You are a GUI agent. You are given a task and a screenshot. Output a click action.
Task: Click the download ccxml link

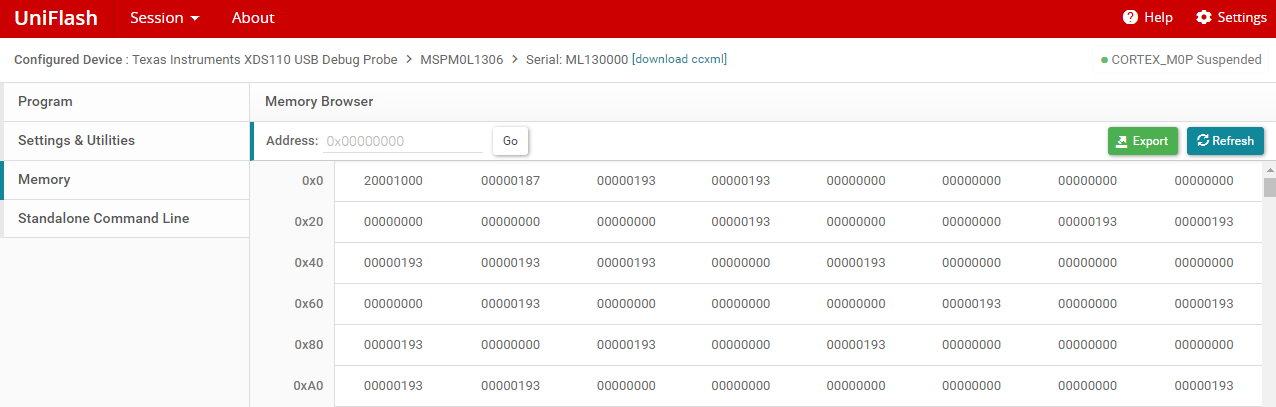tap(680, 59)
